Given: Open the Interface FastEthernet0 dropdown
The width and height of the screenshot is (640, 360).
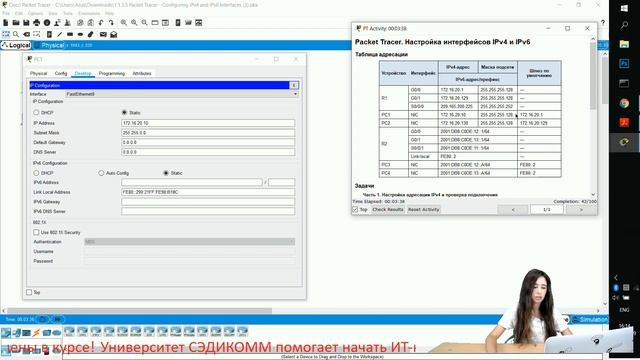Looking at the screenshot, I should pos(182,94).
